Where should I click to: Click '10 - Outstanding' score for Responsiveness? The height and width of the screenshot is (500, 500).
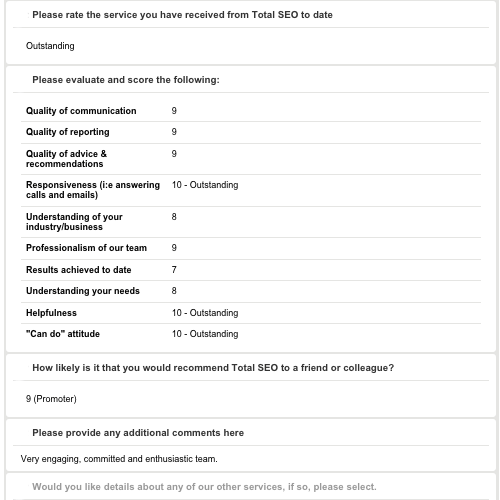pos(205,185)
